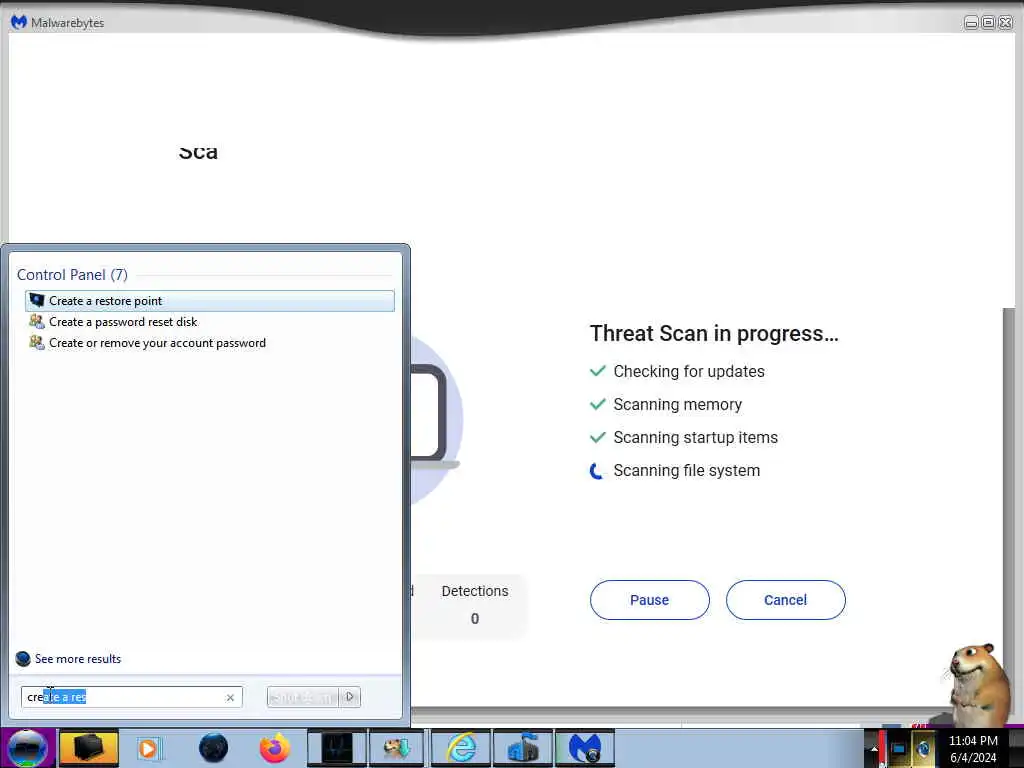Image resolution: width=1024 pixels, height=768 pixels.
Task: Click the Detections count card
Action: 475,605
